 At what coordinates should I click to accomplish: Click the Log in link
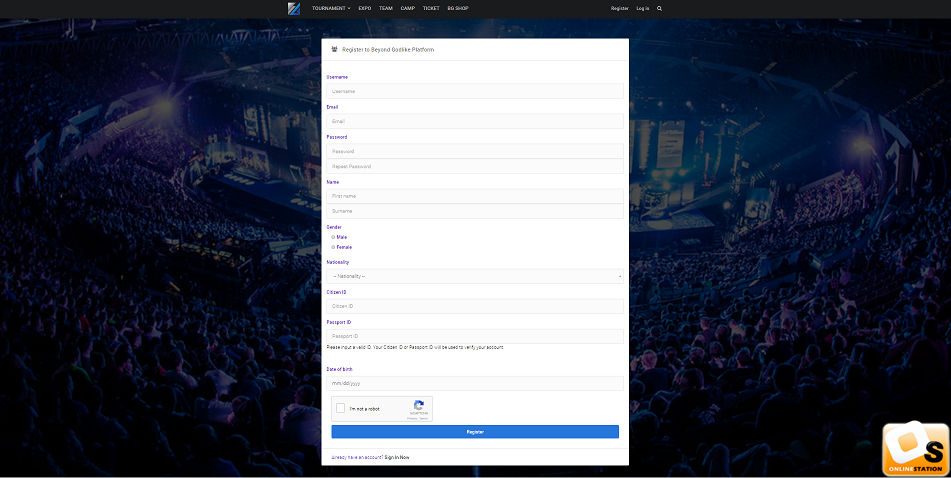tap(643, 8)
